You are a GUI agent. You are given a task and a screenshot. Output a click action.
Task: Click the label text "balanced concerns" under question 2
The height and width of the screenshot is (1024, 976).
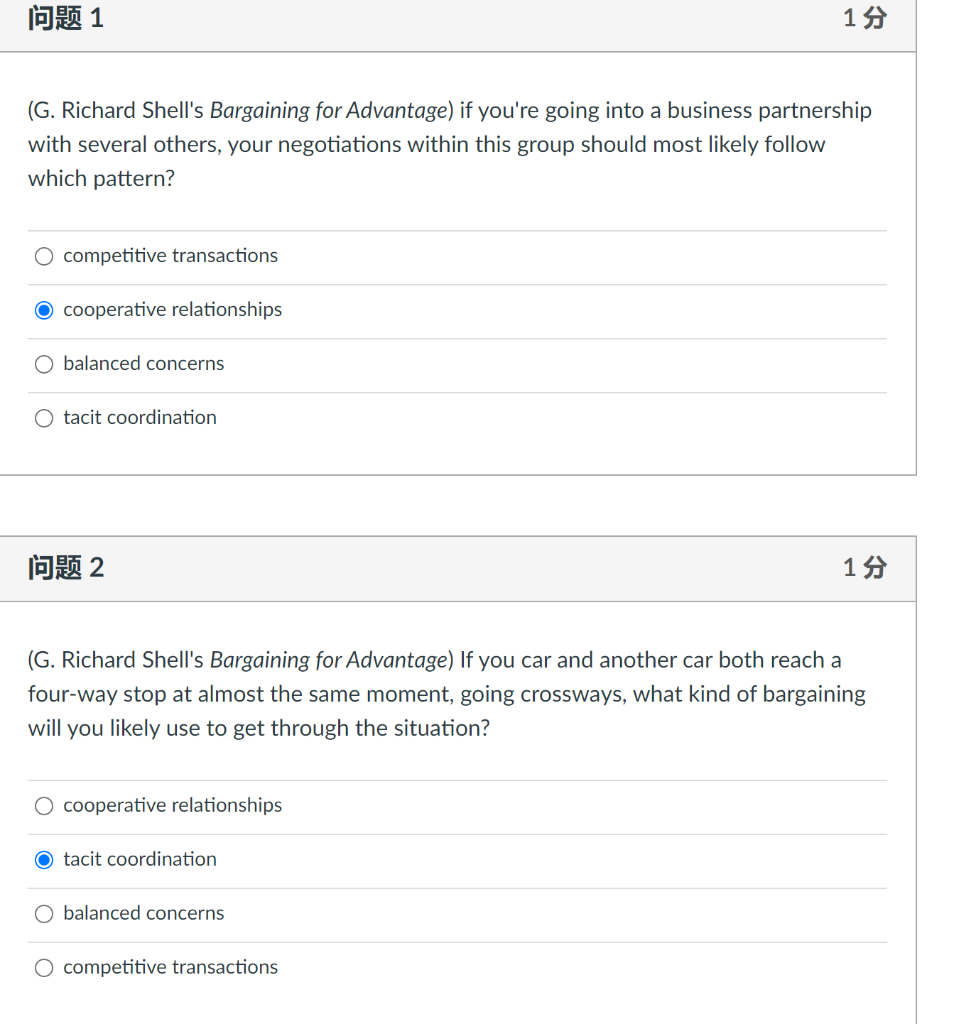[x=143, y=913]
